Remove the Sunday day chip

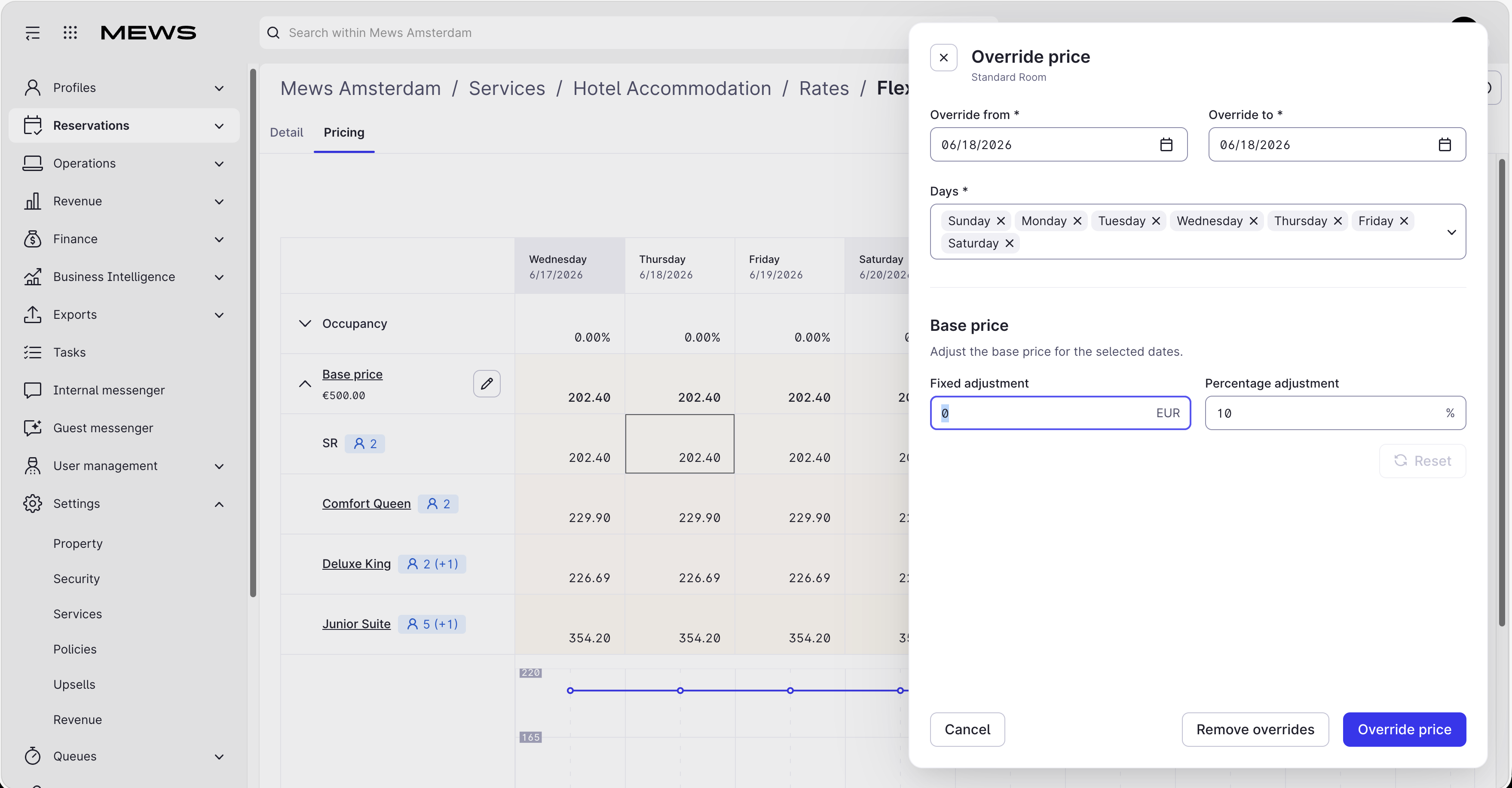[x=1001, y=220]
